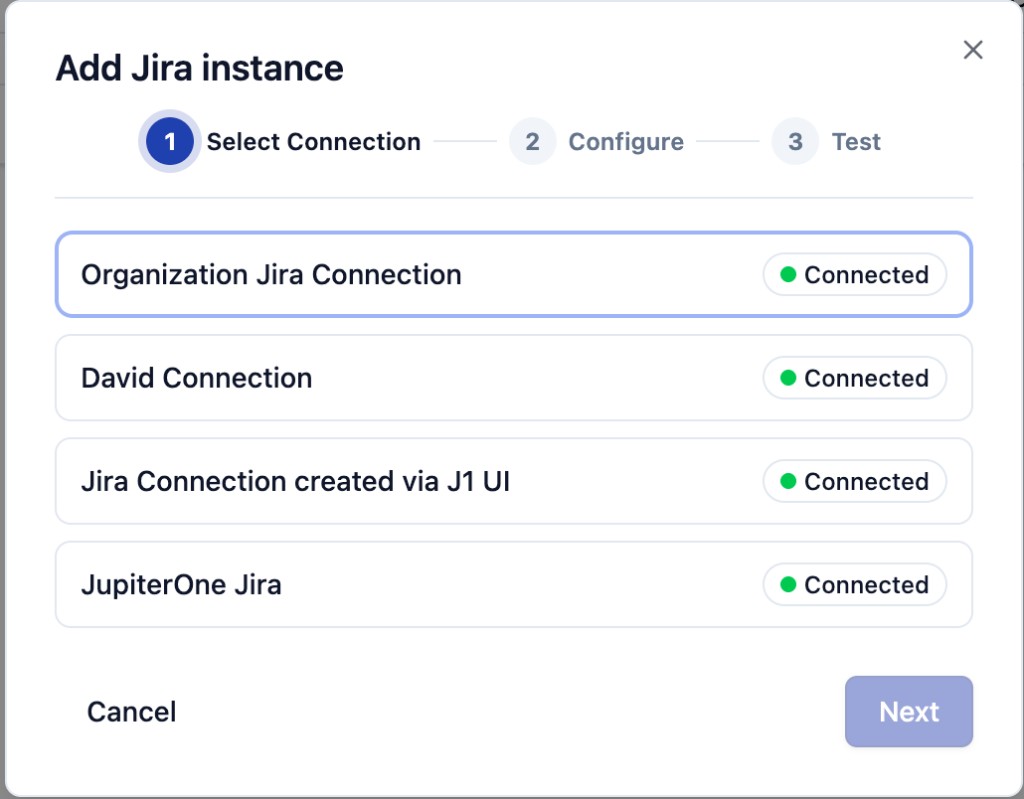Close the Add Jira instance dialog
The width and height of the screenshot is (1024, 799).
point(972,50)
